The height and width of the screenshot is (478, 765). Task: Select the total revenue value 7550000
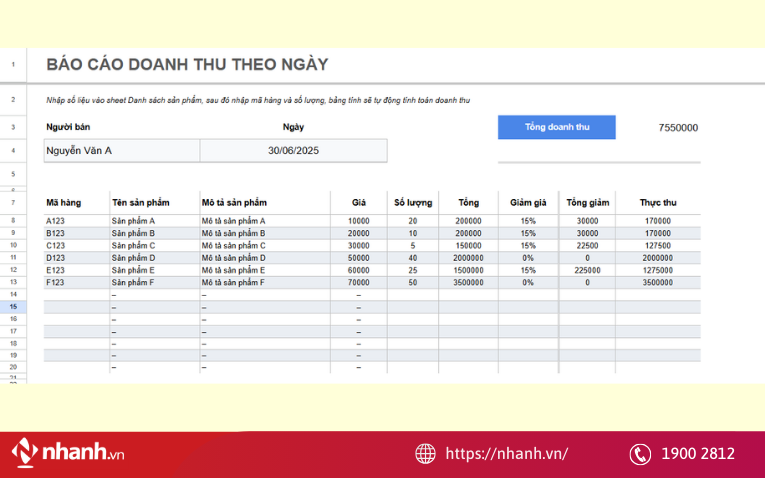[x=678, y=128]
